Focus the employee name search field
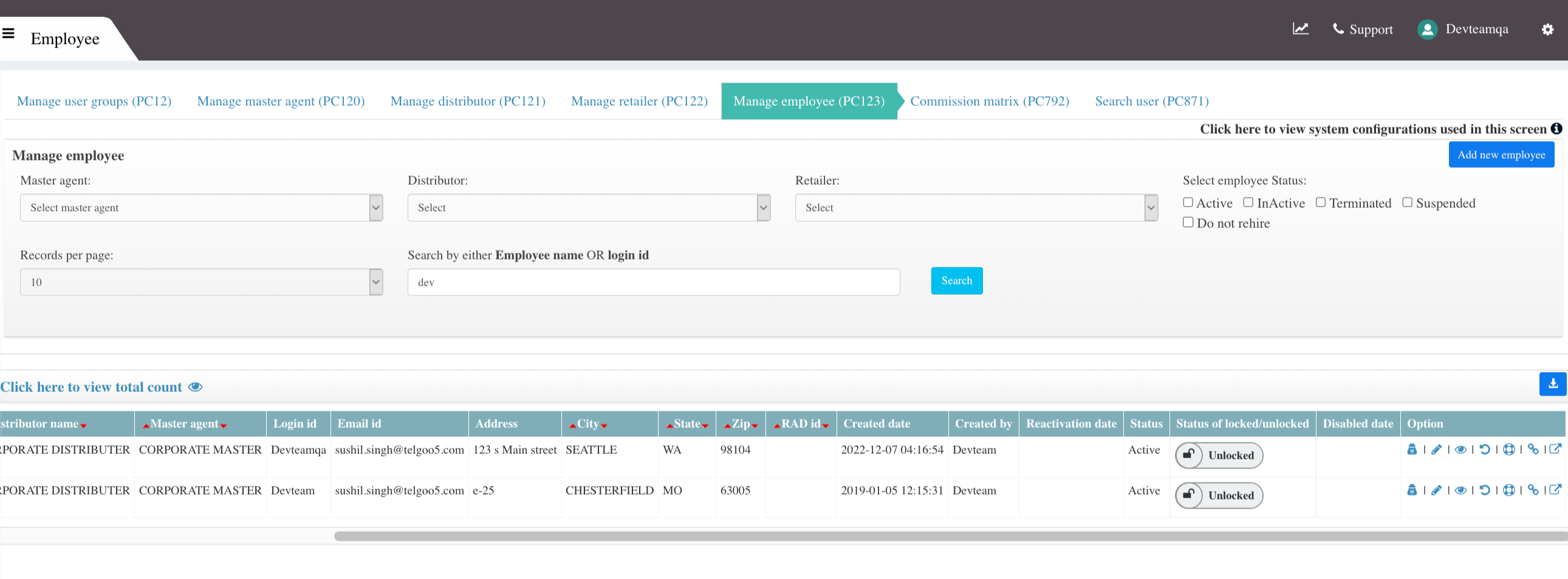The height and width of the screenshot is (579, 1568). pos(654,283)
